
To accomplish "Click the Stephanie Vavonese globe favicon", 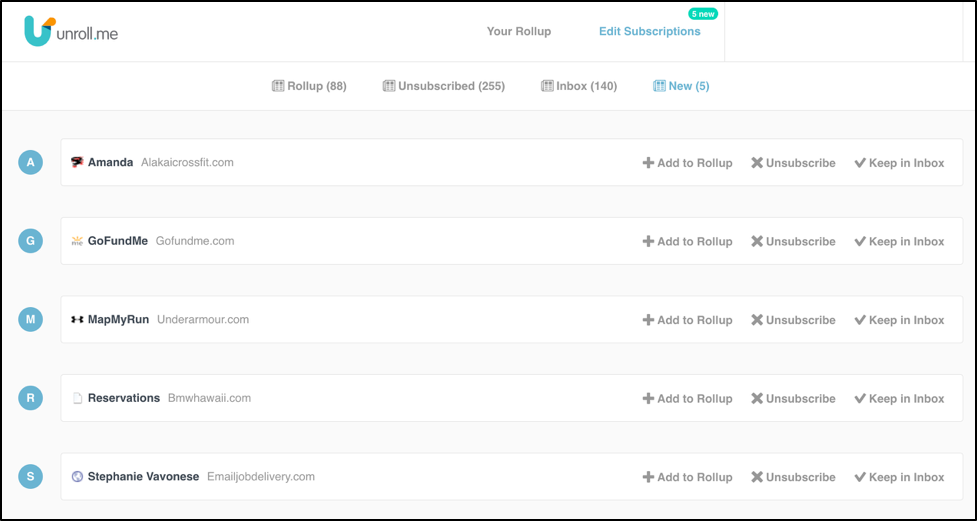I will click(x=77, y=477).
